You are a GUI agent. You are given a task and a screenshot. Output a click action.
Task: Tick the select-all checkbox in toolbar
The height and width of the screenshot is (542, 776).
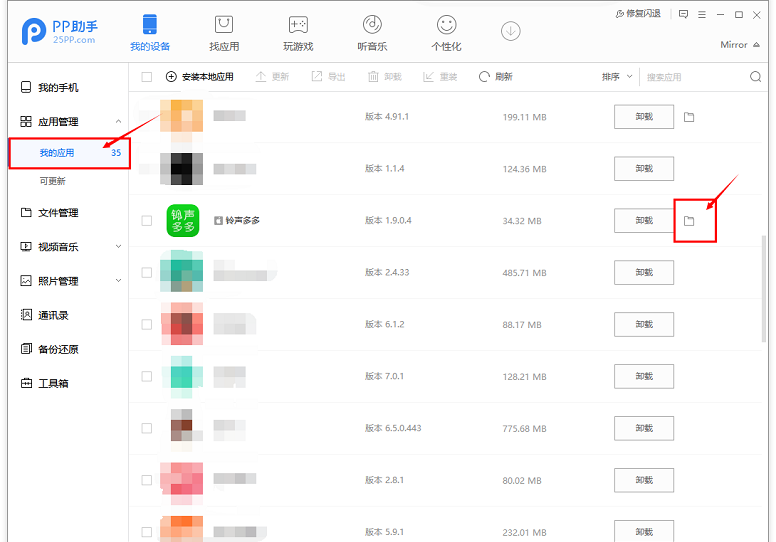click(147, 77)
